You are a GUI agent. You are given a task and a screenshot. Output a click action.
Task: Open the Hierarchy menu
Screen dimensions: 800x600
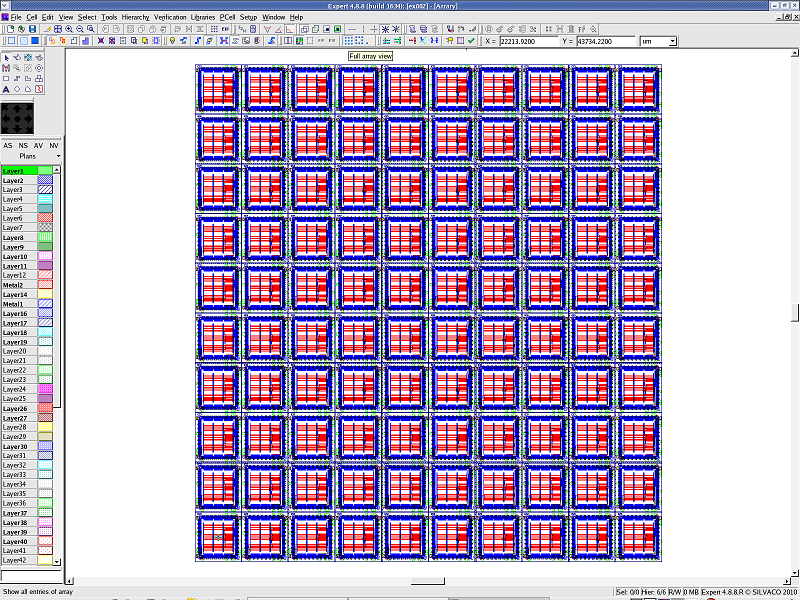(x=135, y=17)
